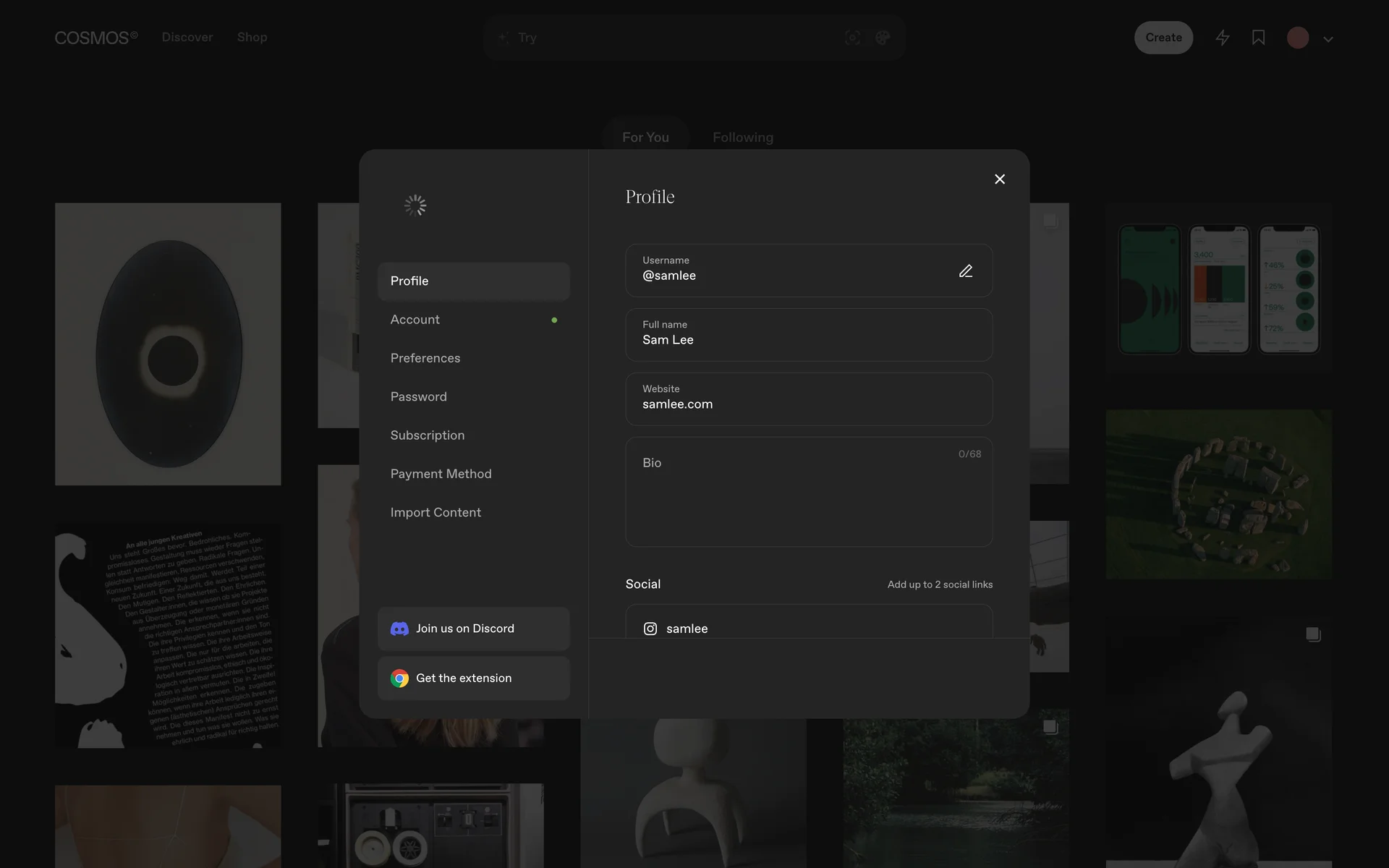Switch to the Preferences section
This screenshot has width=1389, height=868.
pyautogui.click(x=425, y=358)
